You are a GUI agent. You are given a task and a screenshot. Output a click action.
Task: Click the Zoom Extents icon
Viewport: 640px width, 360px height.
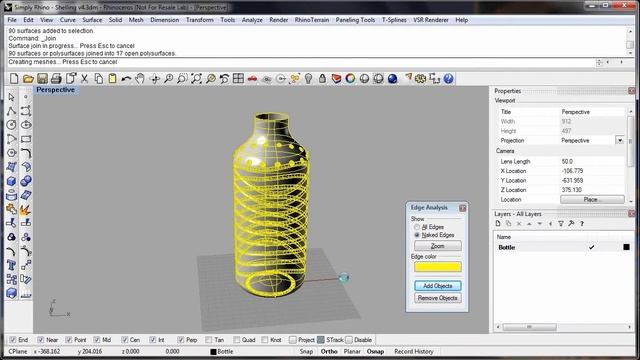tap(196, 78)
